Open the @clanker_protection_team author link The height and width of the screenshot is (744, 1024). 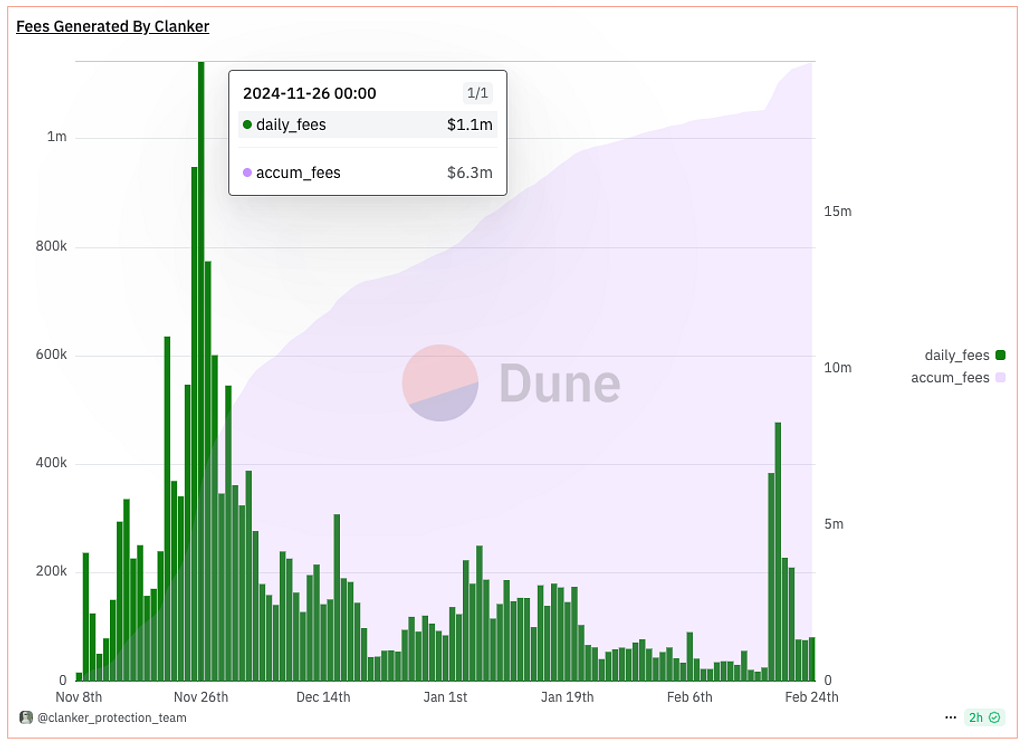[x=112, y=718]
